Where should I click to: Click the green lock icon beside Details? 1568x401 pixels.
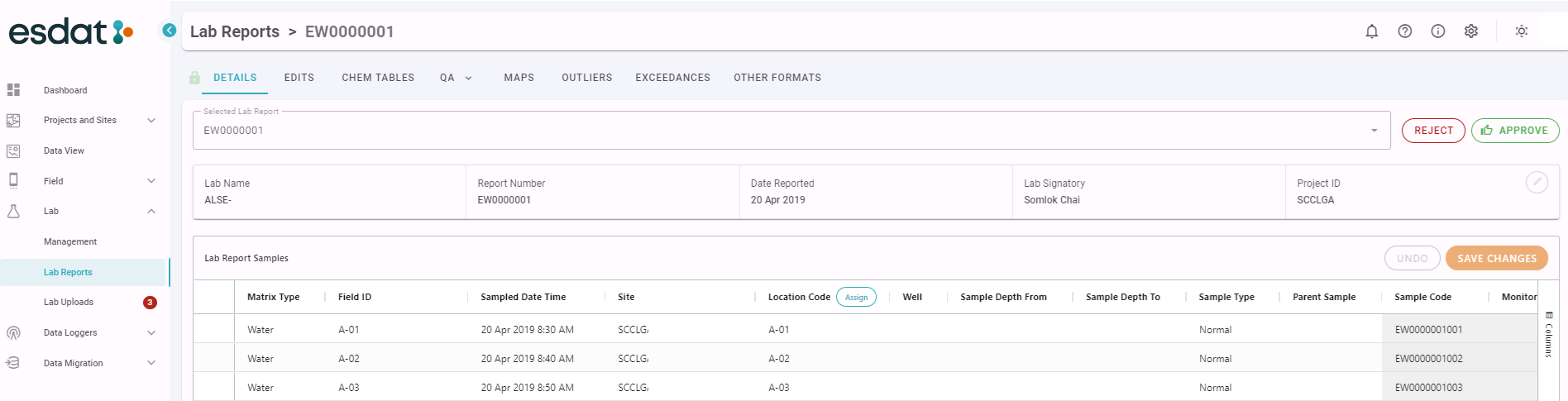(194, 78)
